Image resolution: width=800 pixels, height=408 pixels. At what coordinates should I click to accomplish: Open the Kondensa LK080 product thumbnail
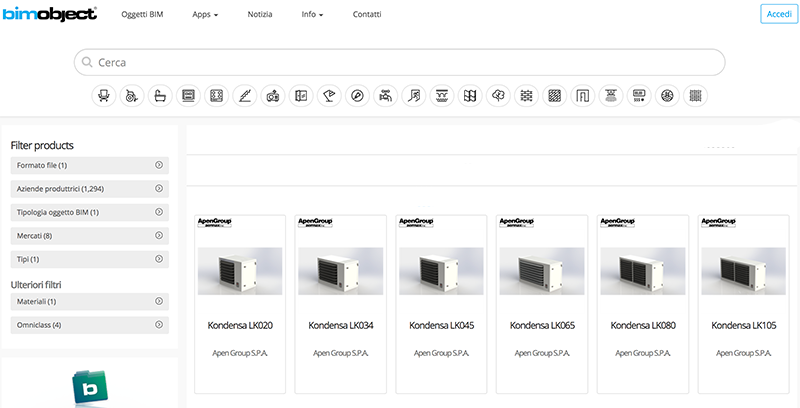643,271
